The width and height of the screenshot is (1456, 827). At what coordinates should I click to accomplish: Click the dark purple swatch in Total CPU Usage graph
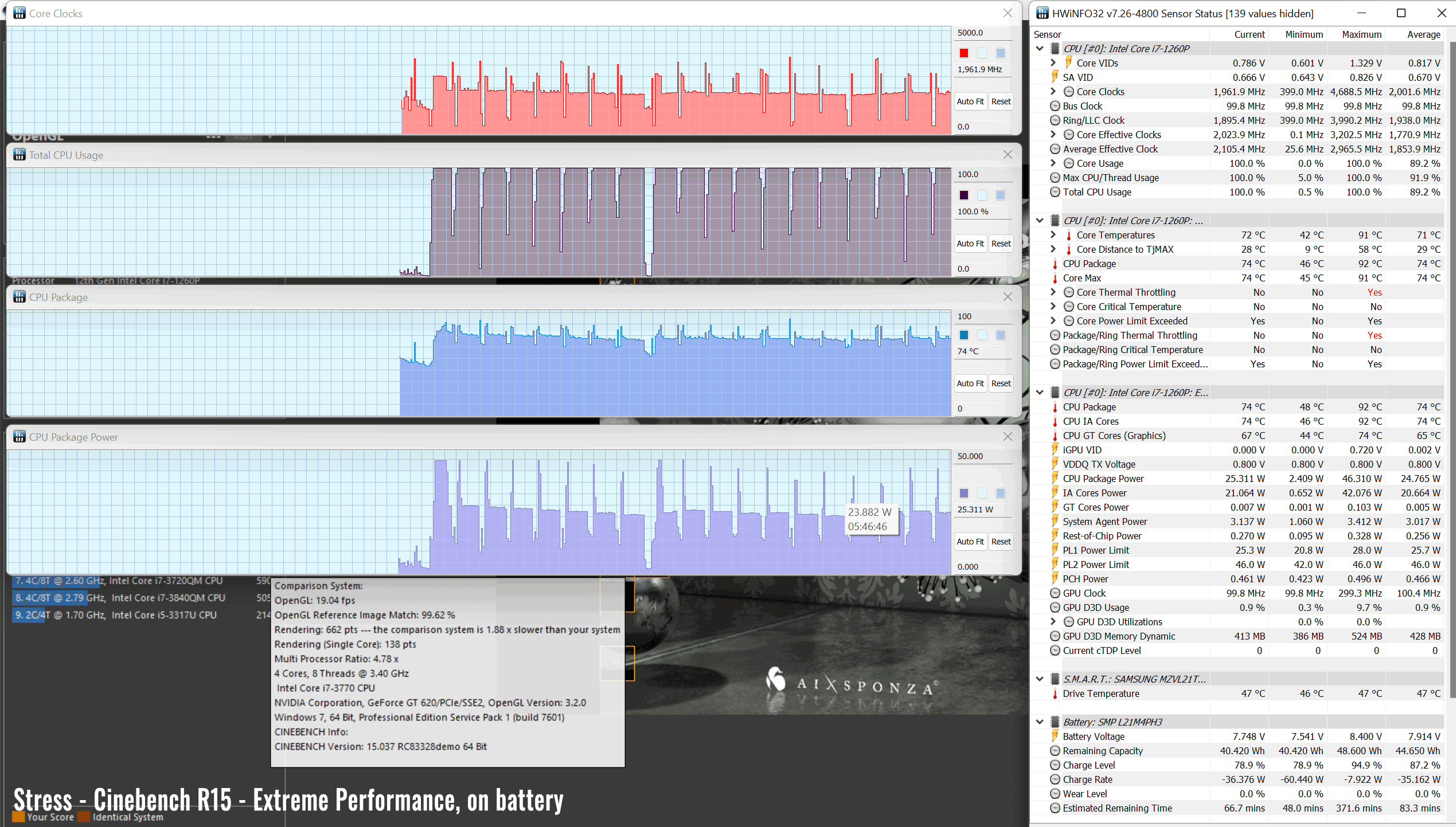coord(964,195)
